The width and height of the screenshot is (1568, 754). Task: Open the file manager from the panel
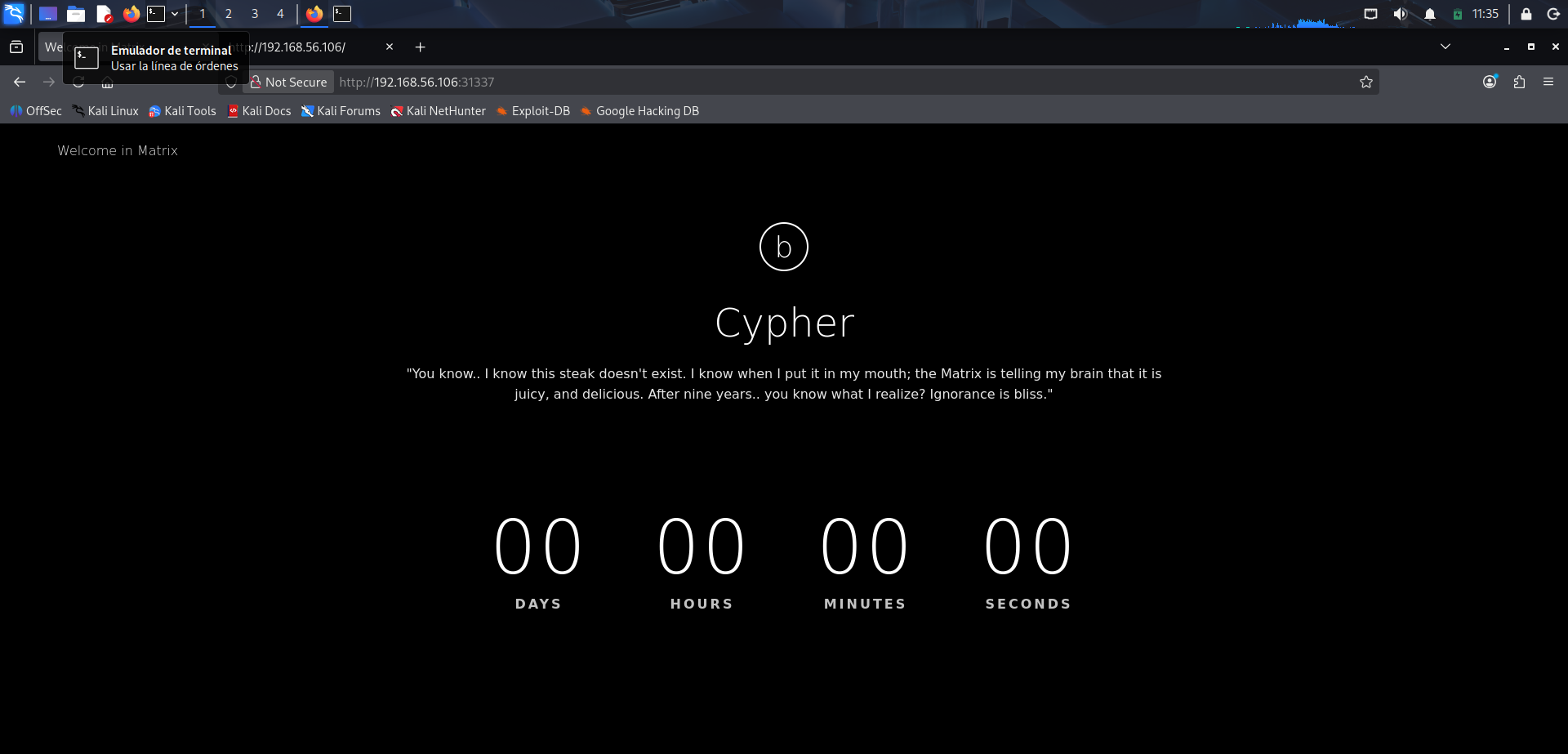pos(76,14)
